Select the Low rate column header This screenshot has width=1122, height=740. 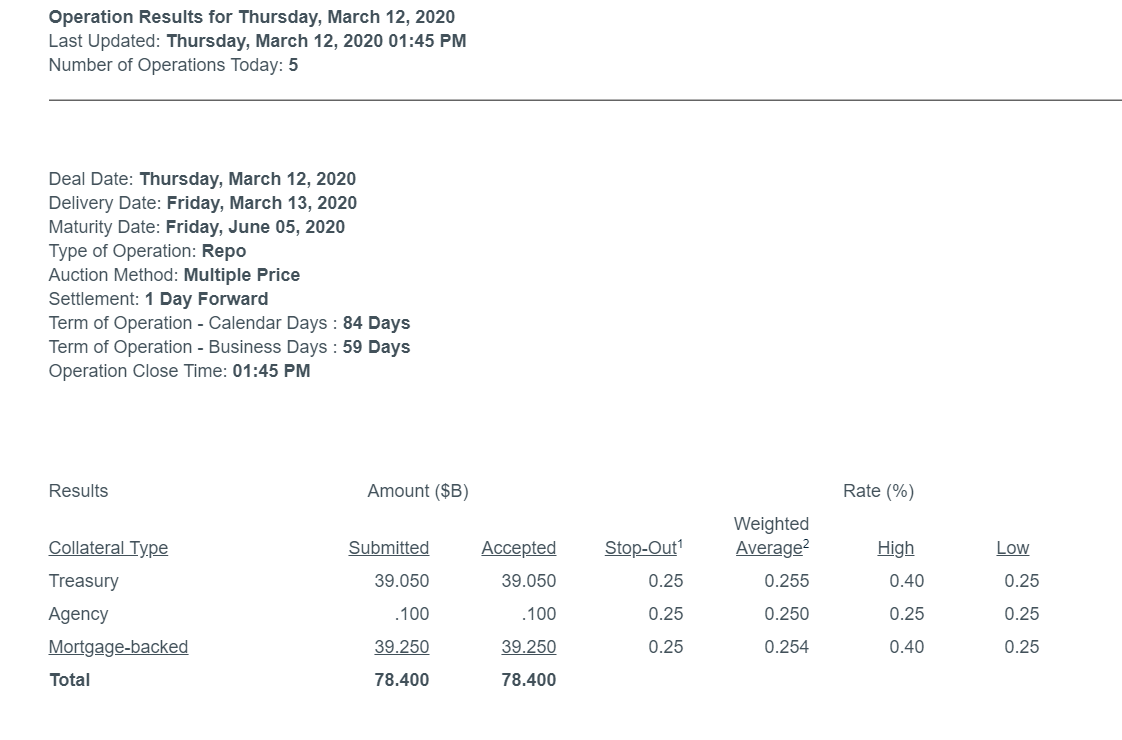tap(1012, 548)
